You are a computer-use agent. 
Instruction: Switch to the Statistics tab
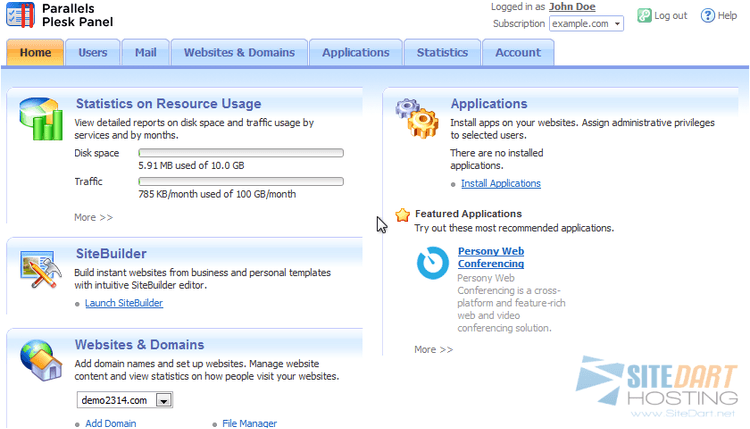[x=442, y=52]
